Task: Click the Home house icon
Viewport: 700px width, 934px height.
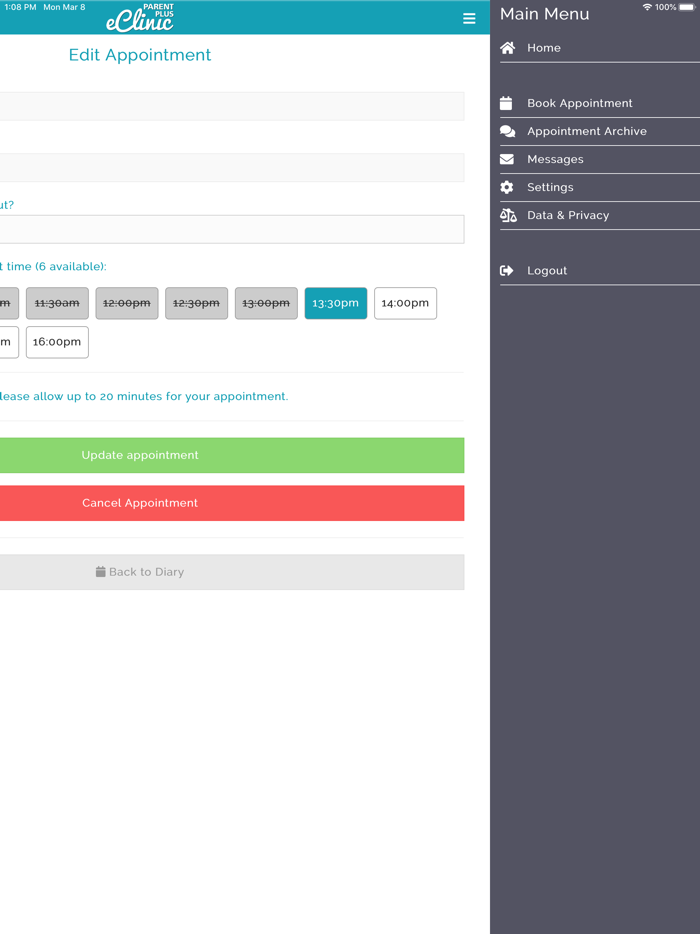Action: coord(508,48)
